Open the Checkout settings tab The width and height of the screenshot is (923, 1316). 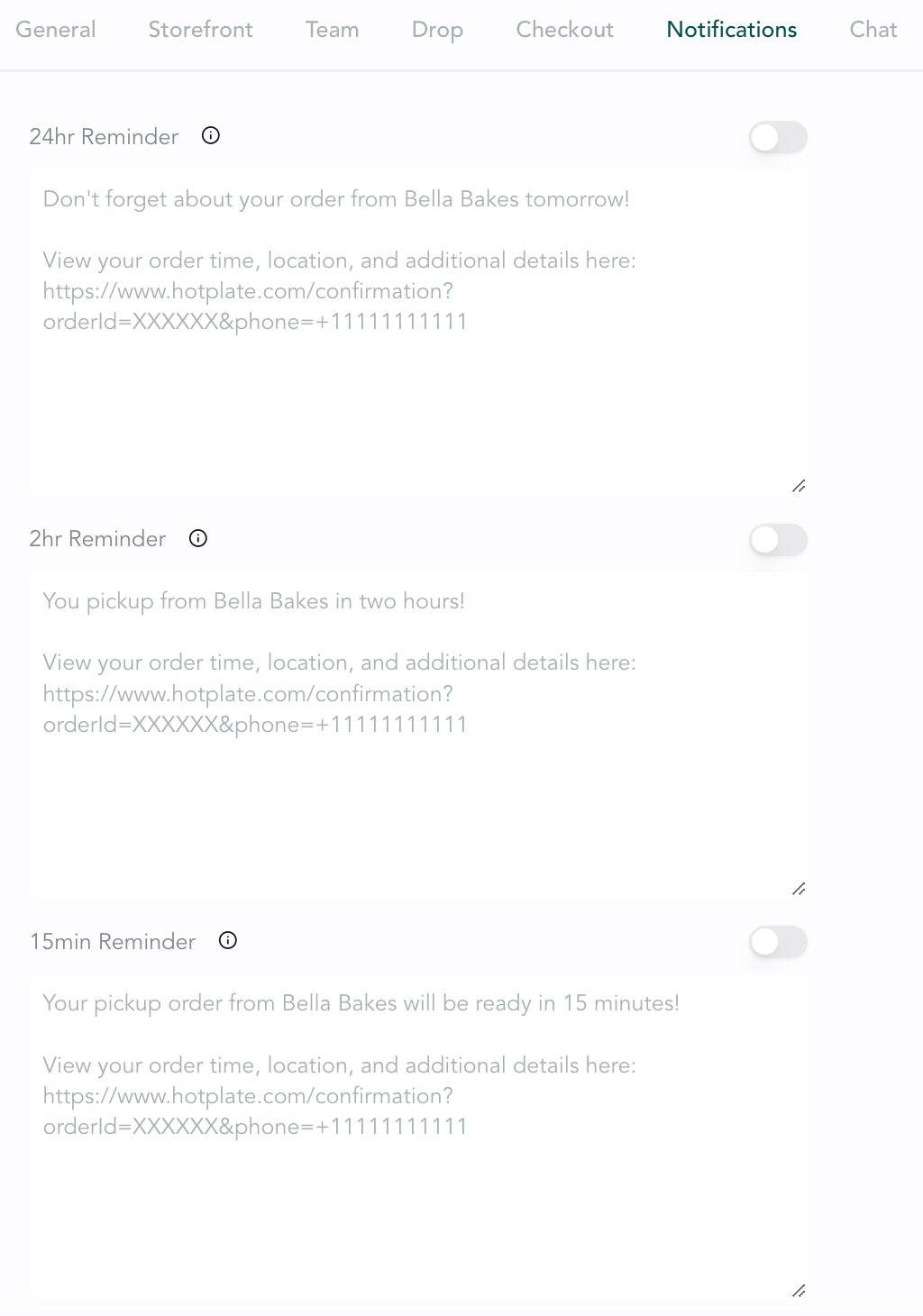tap(564, 30)
